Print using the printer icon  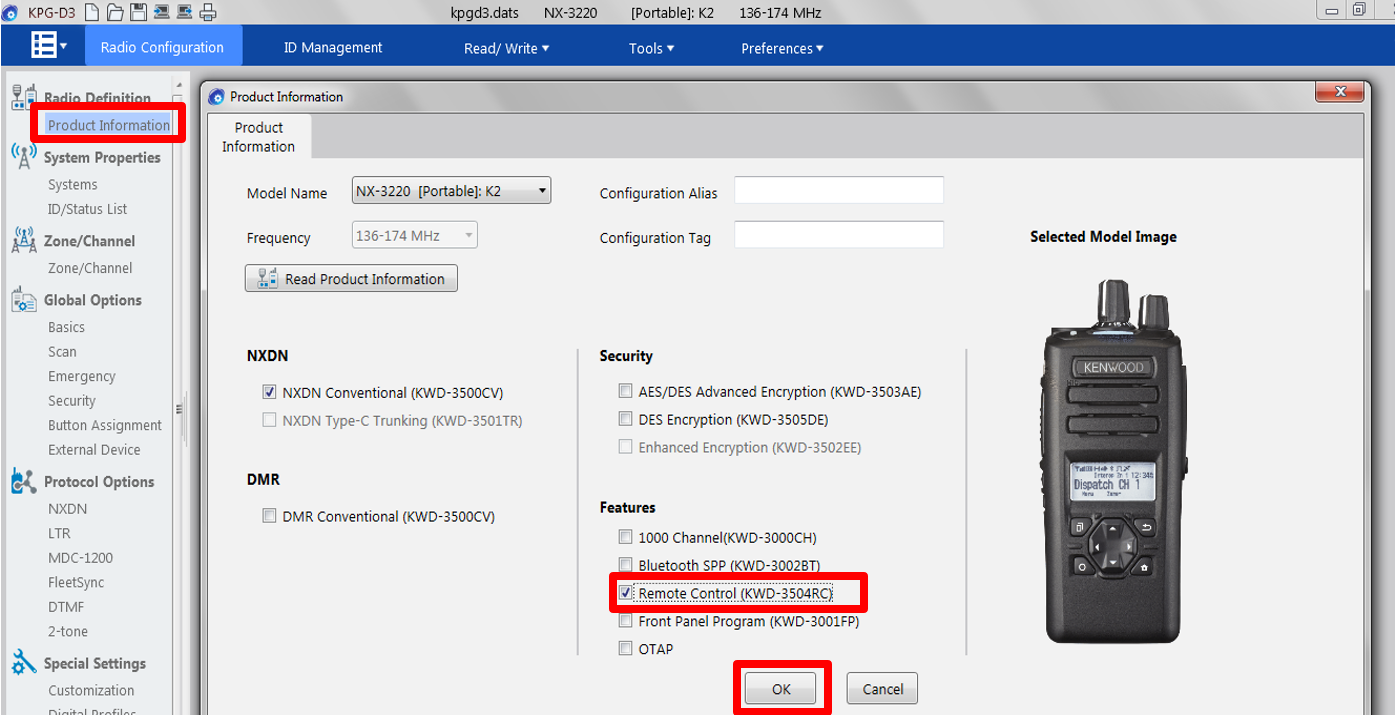(x=208, y=12)
